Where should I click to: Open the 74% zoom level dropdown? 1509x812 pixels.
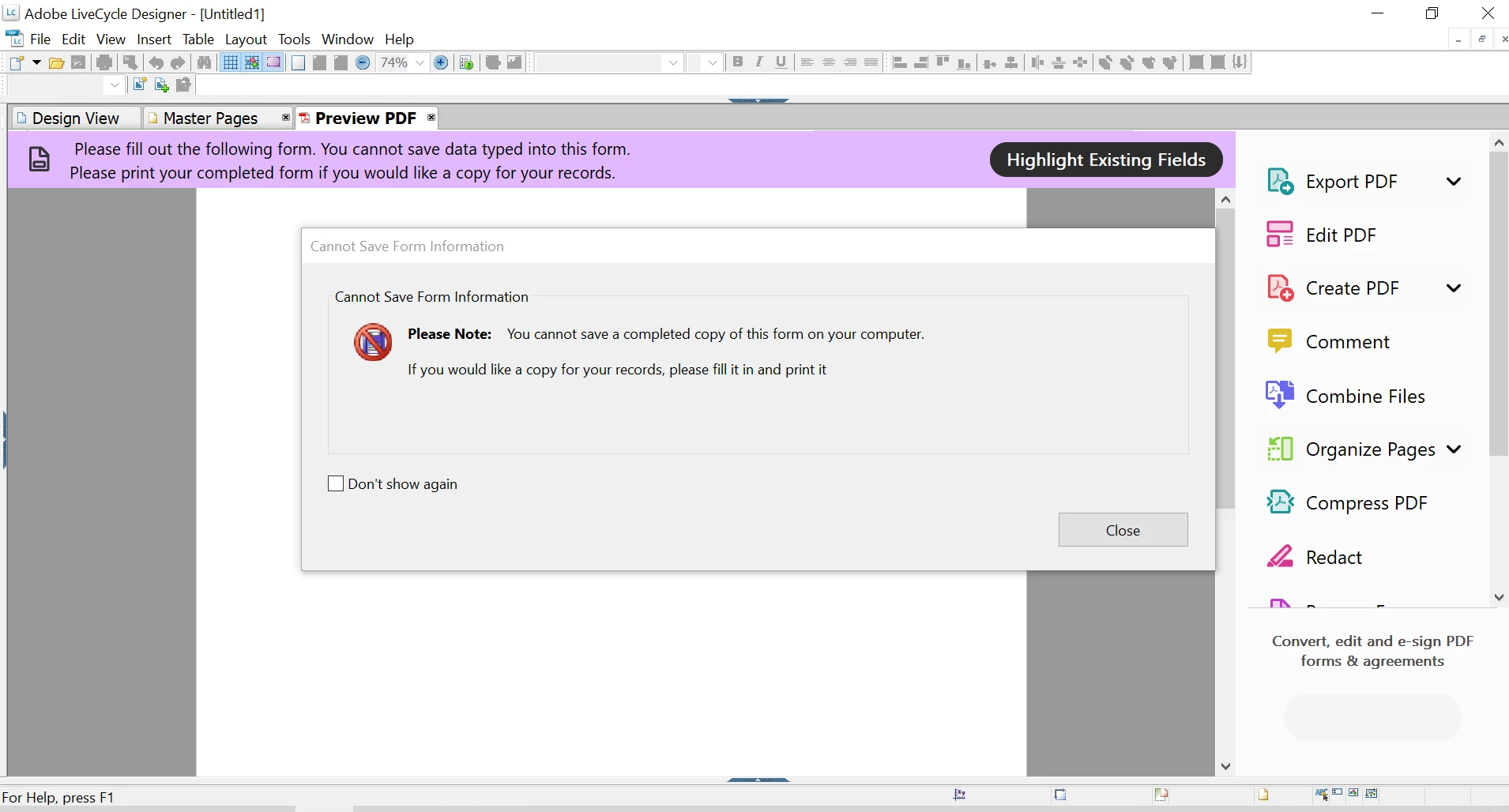420,63
